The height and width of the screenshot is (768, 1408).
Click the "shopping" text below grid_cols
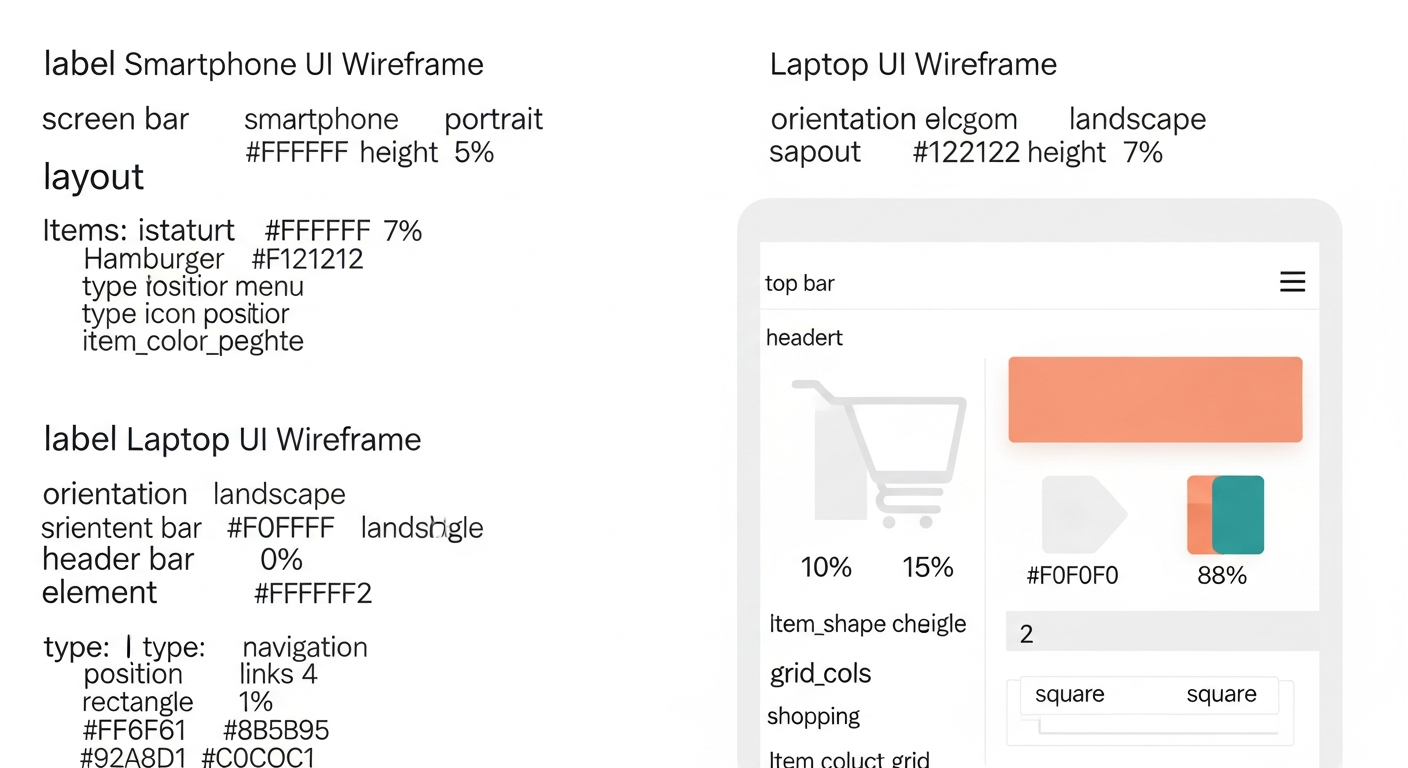pyautogui.click(x=813, y=717)
